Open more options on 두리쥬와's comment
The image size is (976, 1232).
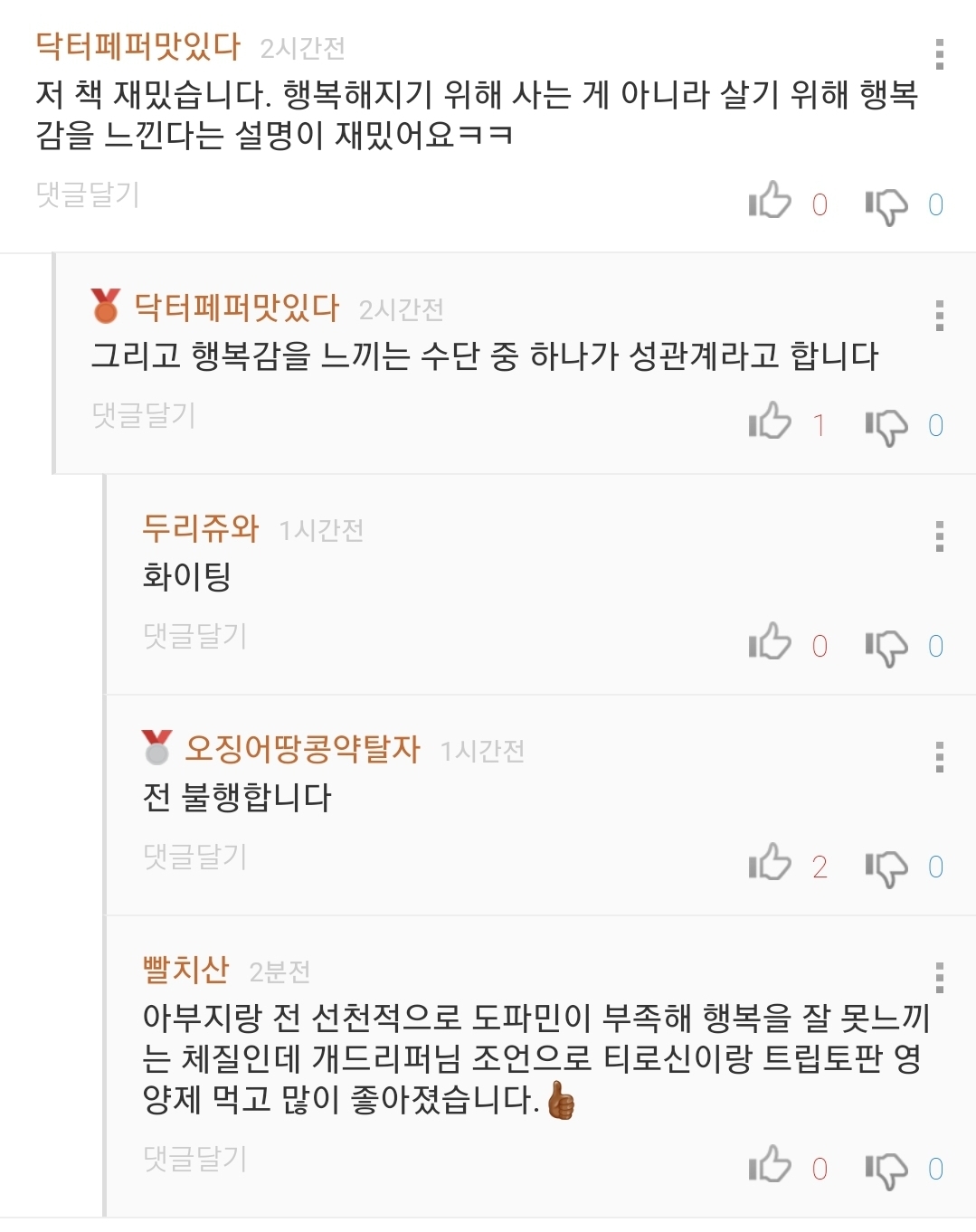(940, 536)
